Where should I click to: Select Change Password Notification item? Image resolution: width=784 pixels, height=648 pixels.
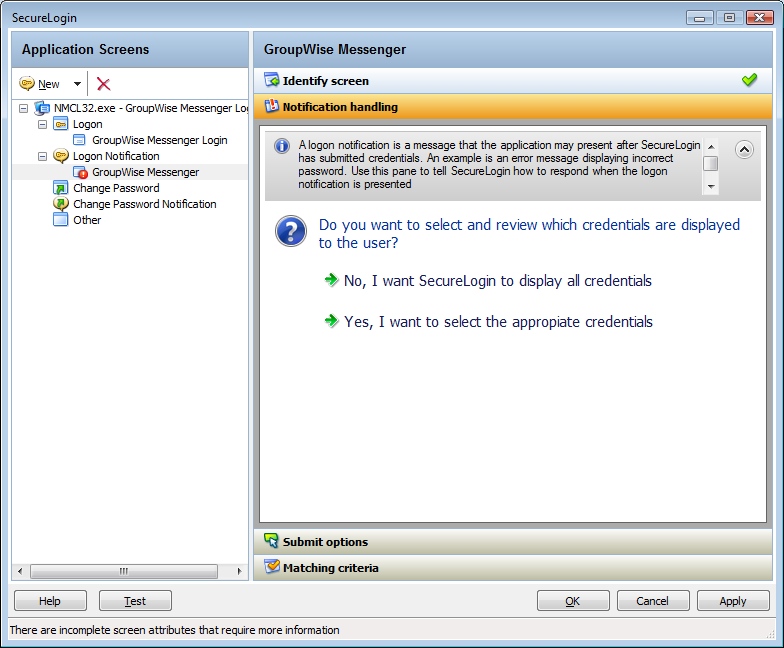click(144, 204)
